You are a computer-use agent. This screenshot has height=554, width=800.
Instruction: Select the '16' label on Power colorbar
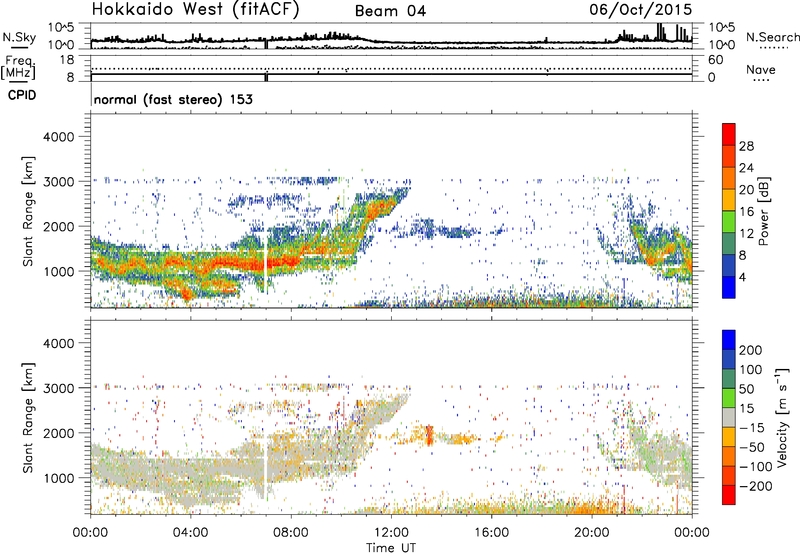(746, 212)
